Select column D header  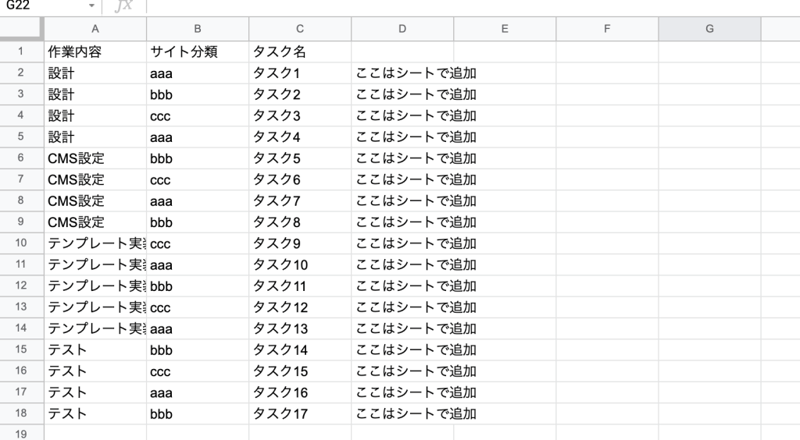pyautogui.click(x=402, y=28)
